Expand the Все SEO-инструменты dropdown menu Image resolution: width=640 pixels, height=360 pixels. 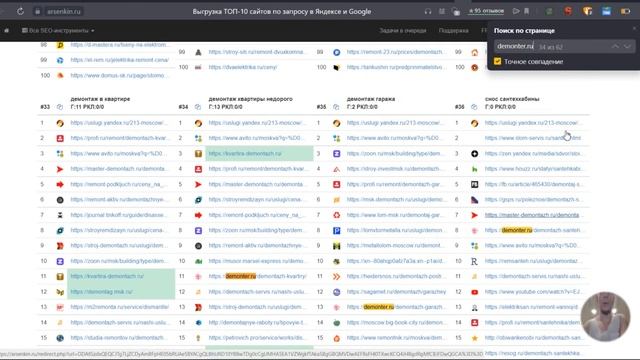tap(58, 31)
